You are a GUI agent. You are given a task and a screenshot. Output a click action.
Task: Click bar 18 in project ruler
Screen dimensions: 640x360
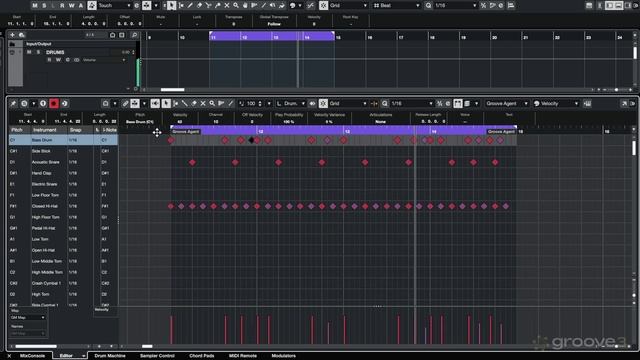[432, 37]
